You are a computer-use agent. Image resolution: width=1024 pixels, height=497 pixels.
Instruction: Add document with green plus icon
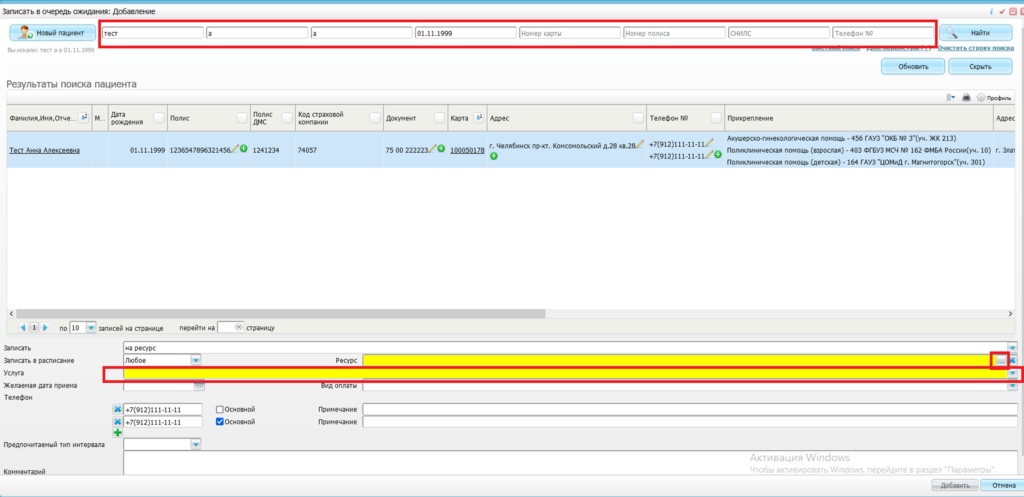pyautogui.click(x=441, y=149)
